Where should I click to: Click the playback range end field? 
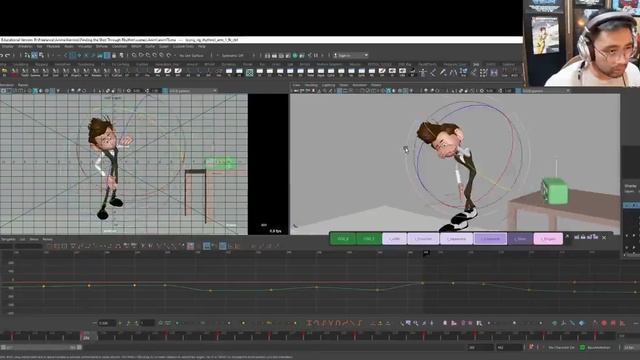[509, 347]
